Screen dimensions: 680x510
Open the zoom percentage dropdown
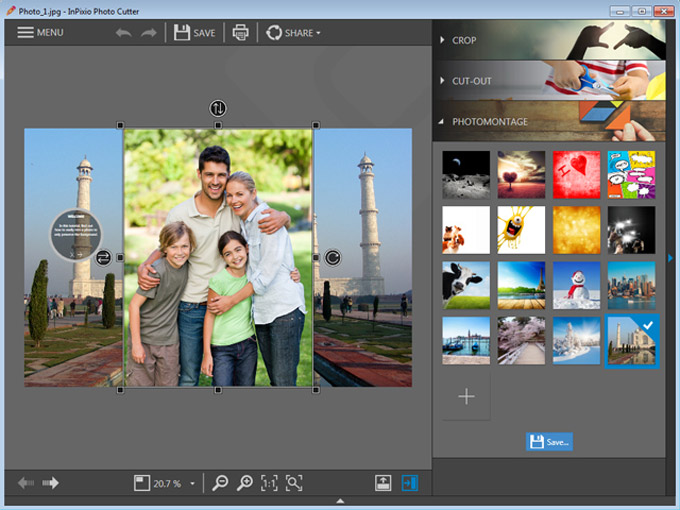tap(192, 484)
